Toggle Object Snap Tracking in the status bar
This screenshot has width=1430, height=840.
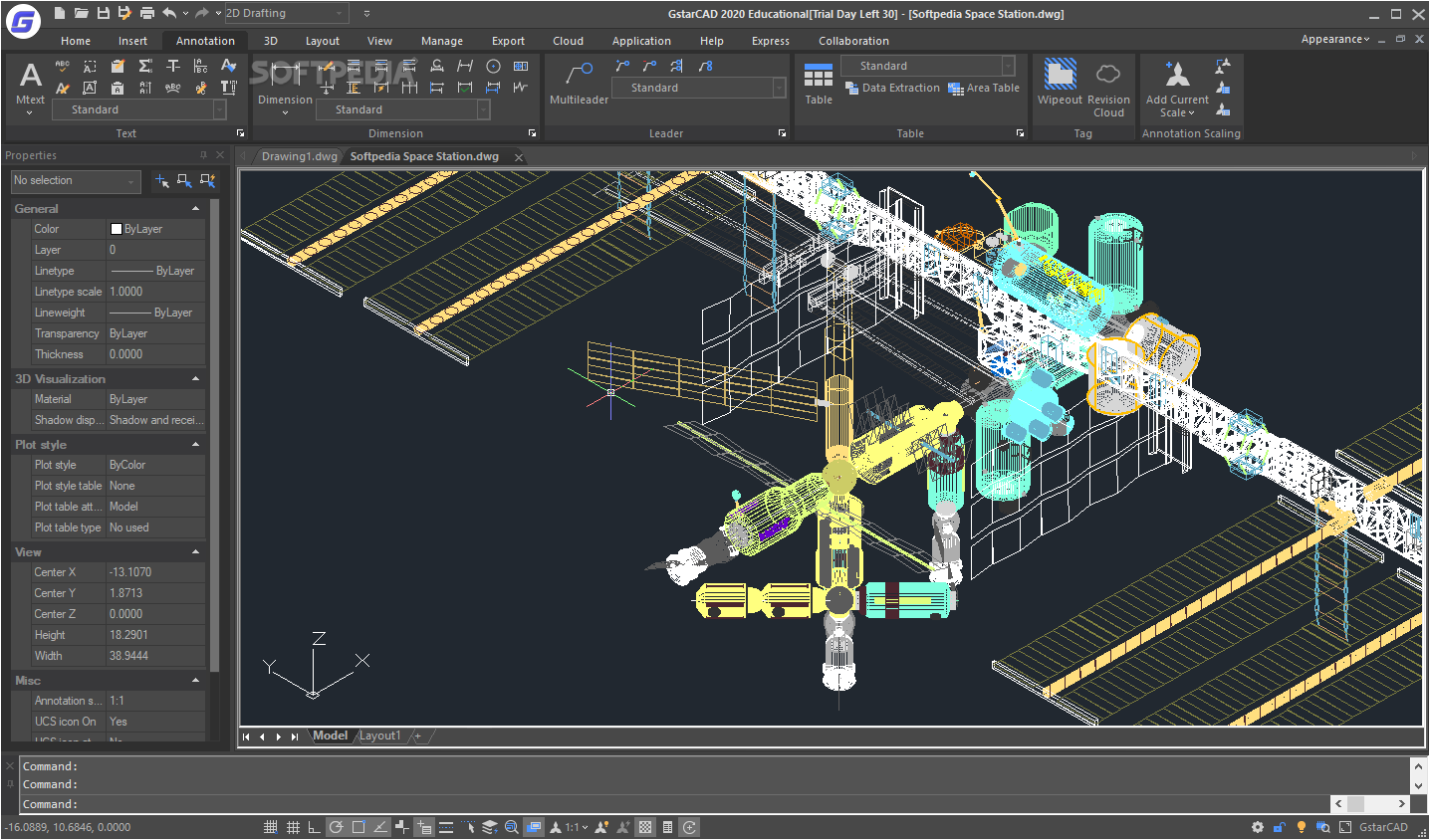click(x=380, y=827)
